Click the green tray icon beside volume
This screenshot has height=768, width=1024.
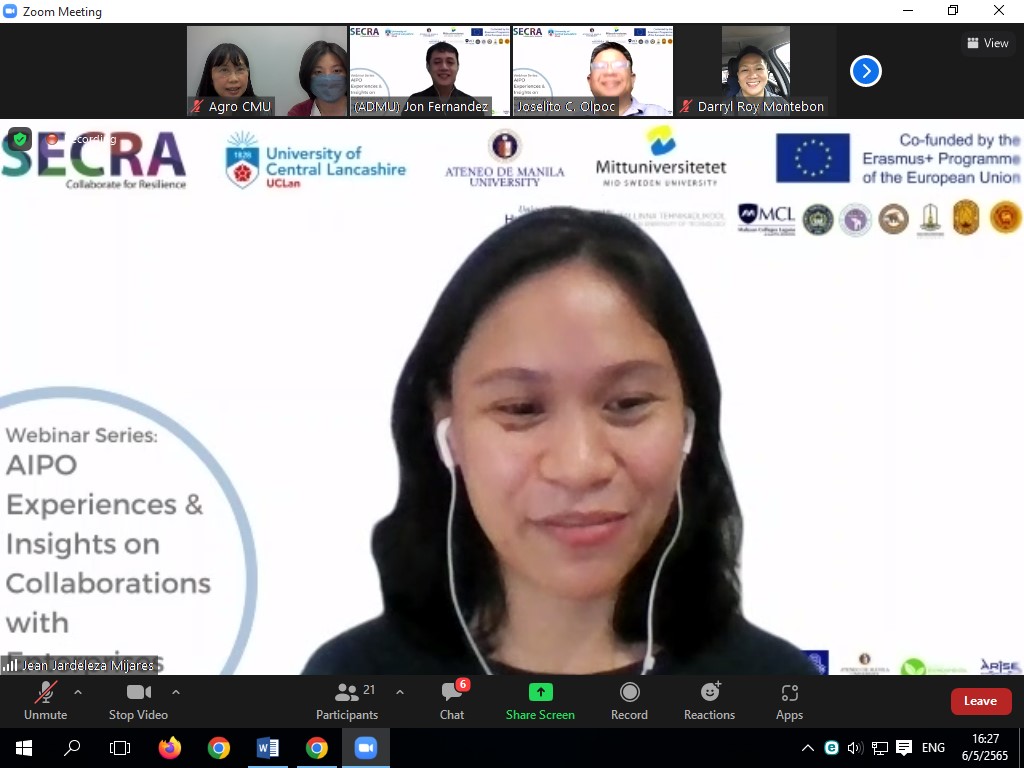point(831,748)
